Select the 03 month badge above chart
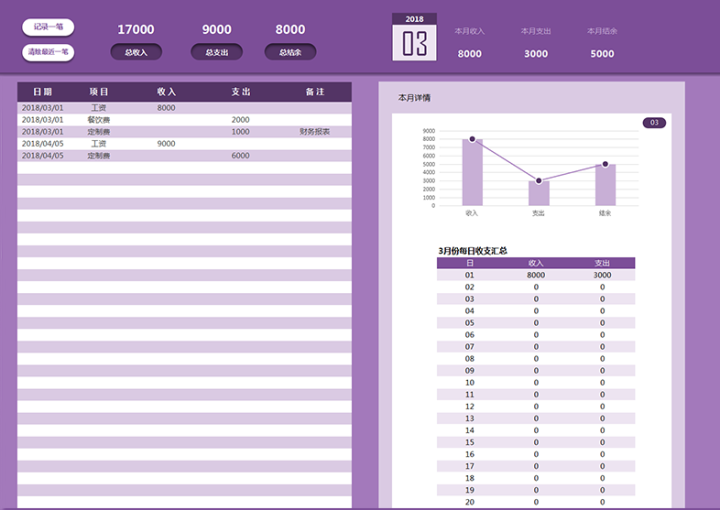The width and height of the screenshot is (720, 510). (x=654, y=123)
